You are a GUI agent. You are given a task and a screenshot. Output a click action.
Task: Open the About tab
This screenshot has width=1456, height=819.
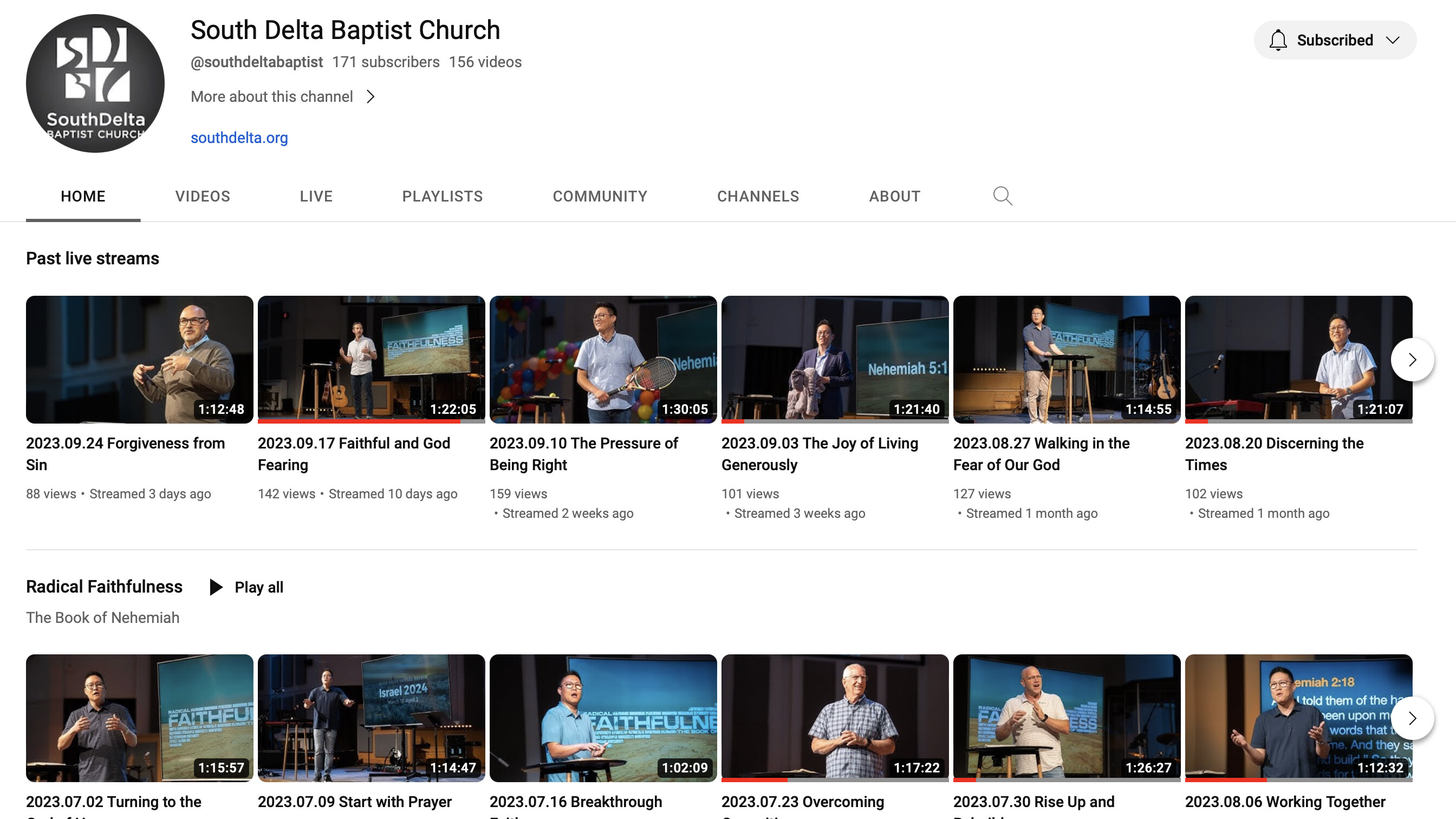coord(895,196)
